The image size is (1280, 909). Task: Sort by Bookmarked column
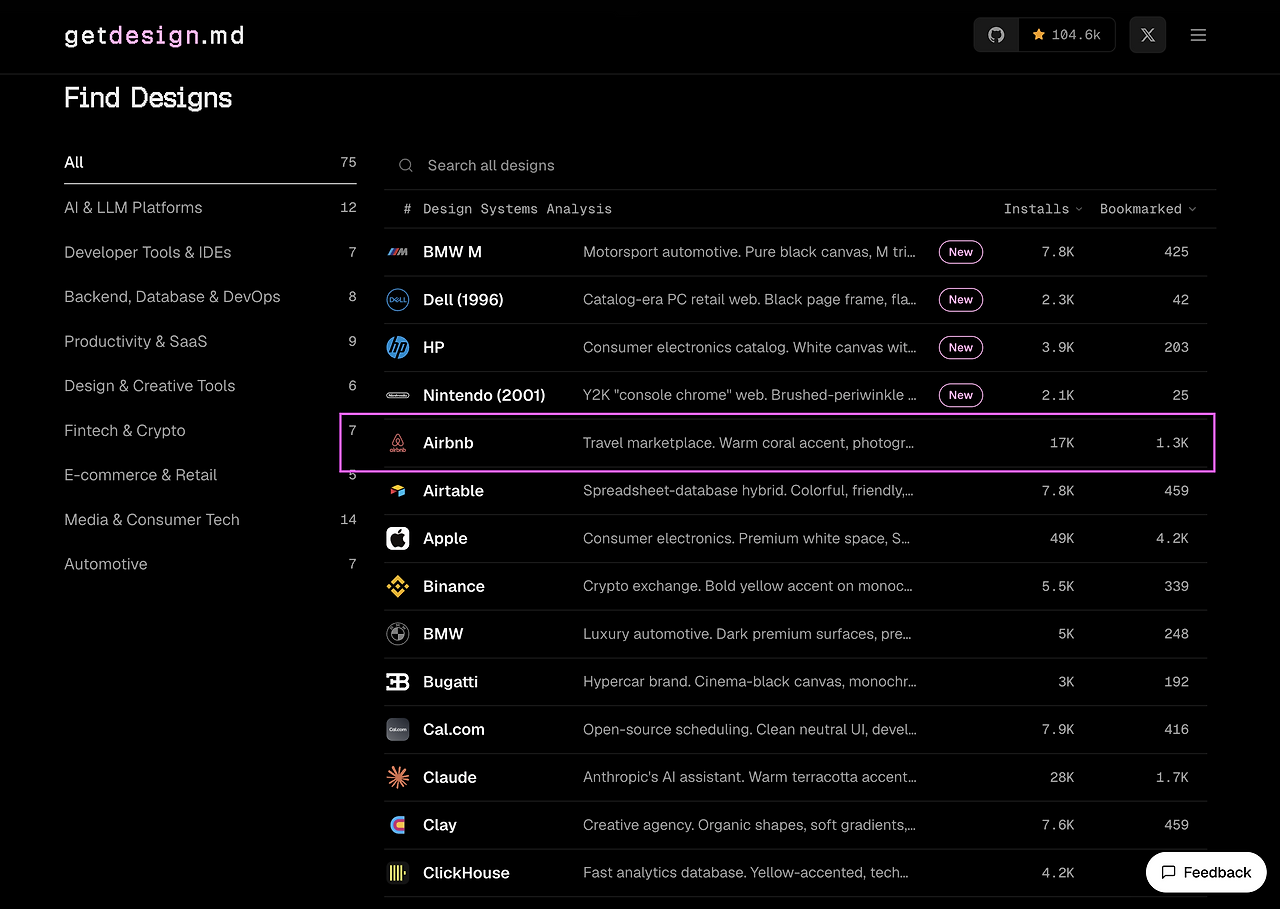tap(1148, 209)
